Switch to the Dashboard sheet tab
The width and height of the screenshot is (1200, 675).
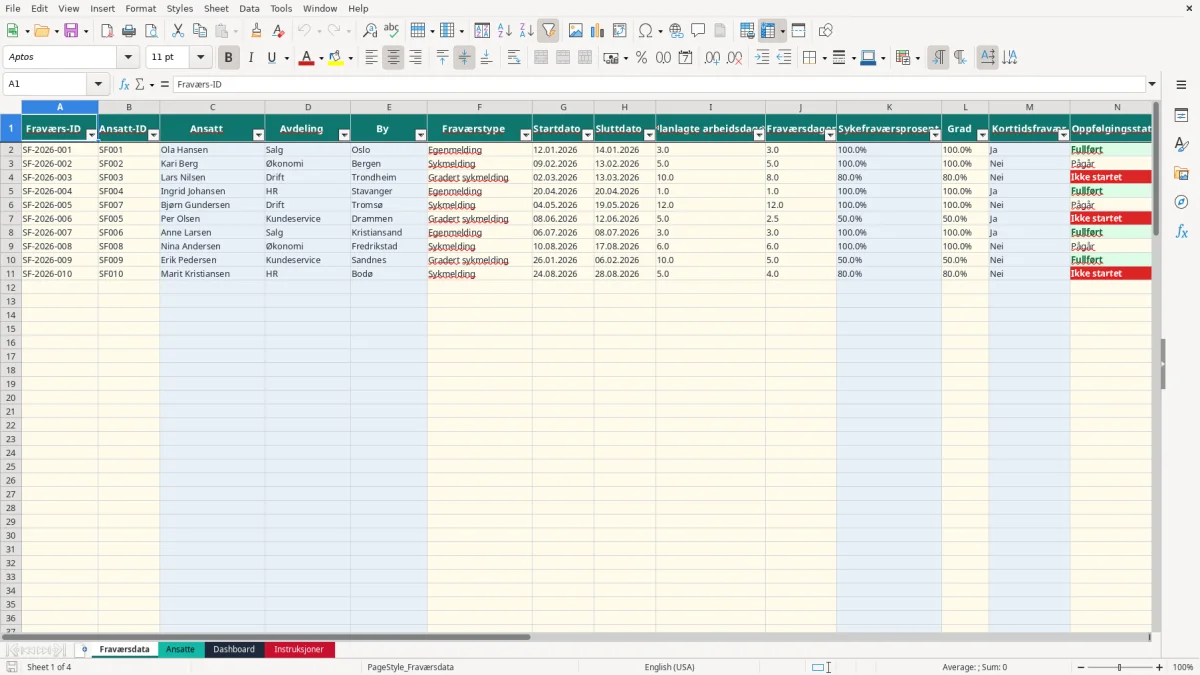234,650
